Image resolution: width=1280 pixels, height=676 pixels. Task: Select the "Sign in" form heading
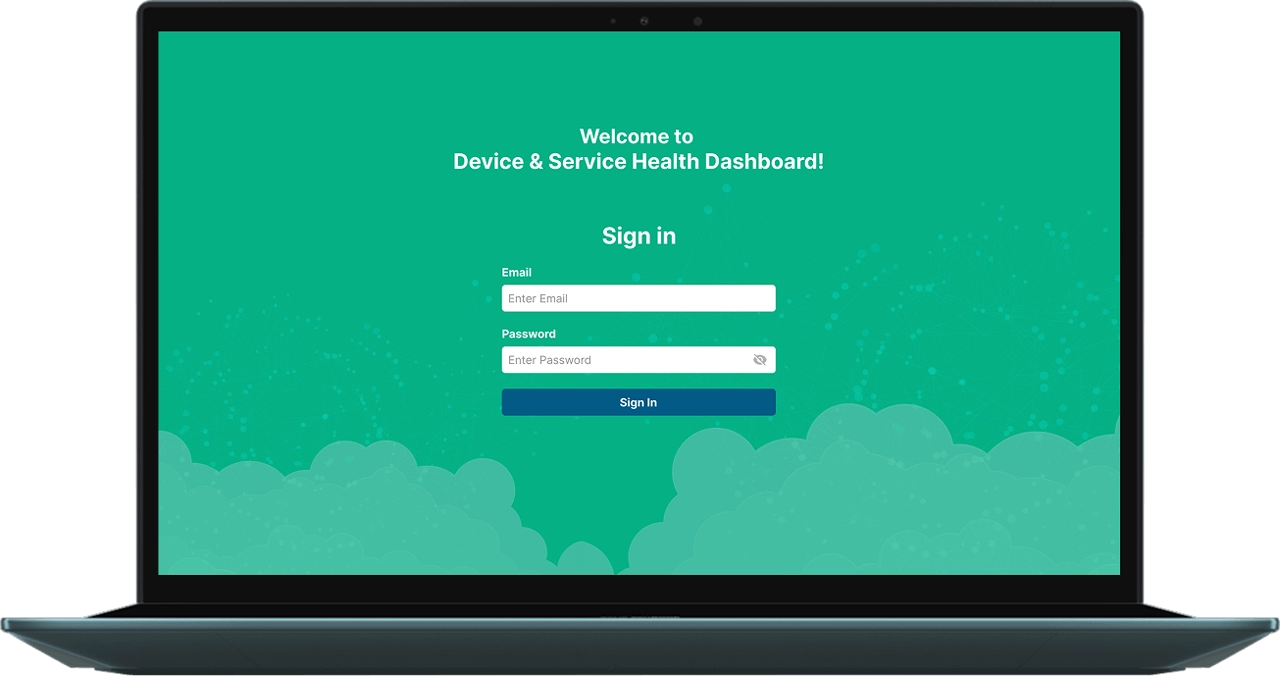[x=638, y=236]
